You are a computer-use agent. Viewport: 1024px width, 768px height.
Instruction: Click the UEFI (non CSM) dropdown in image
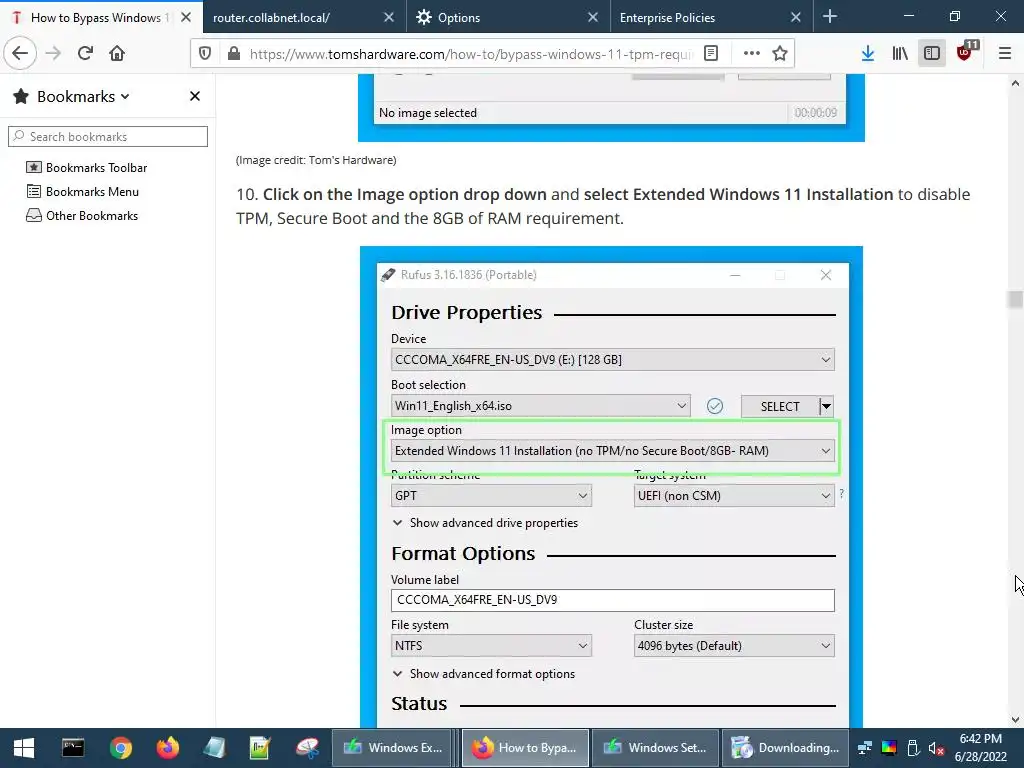click(x=734, y=496)
